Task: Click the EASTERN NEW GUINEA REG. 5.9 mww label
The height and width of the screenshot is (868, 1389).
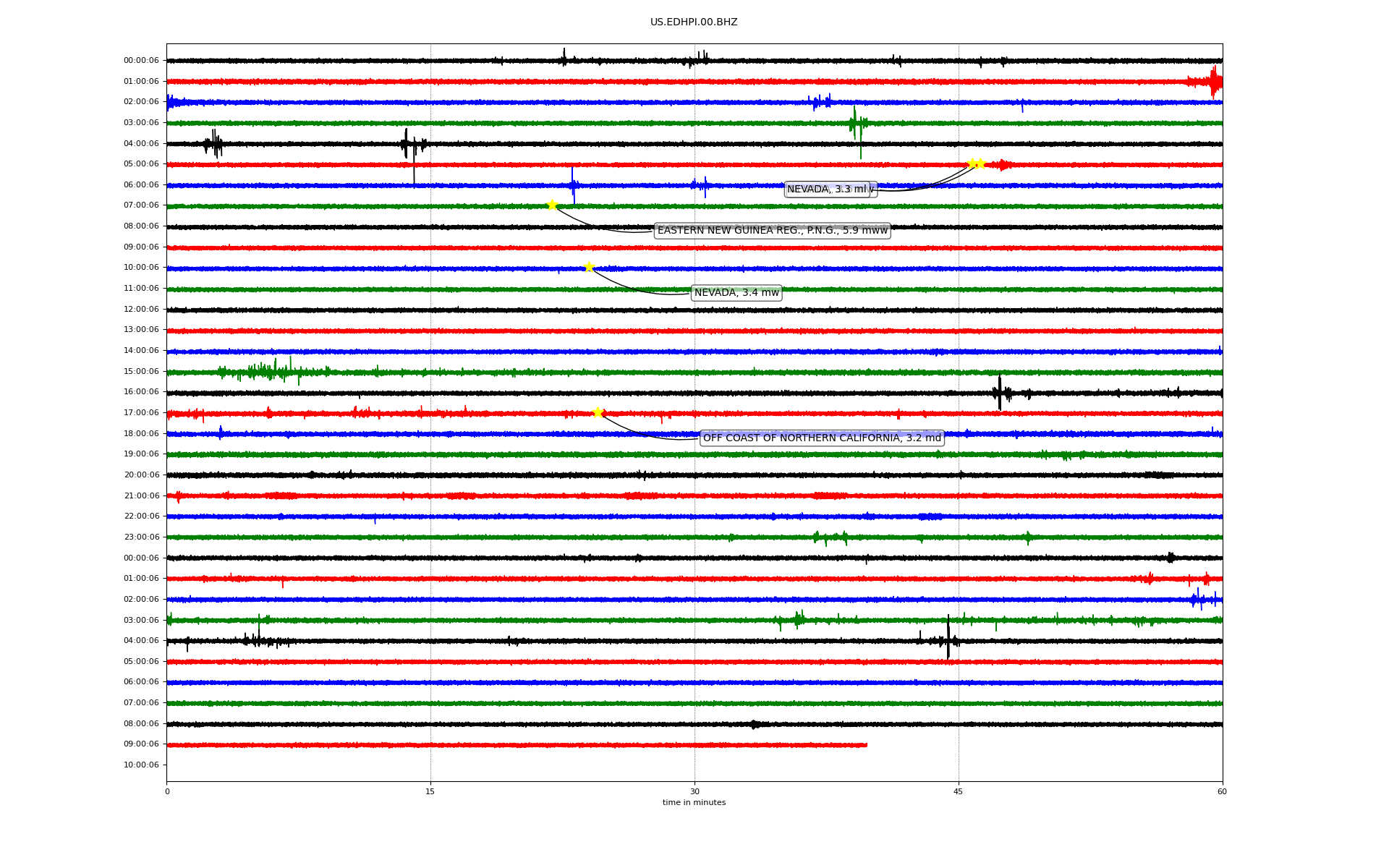Action: (x=772, y=231)
